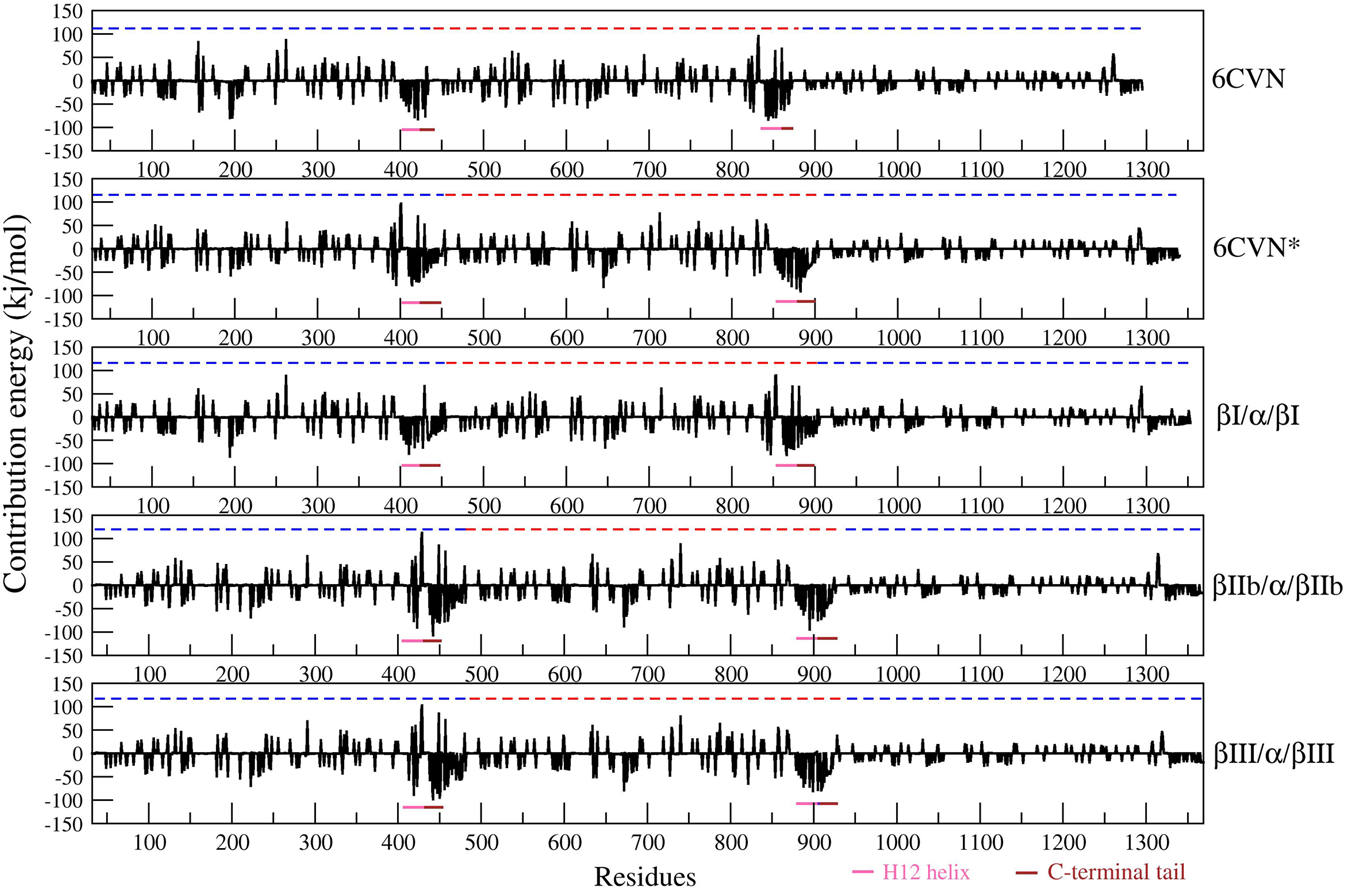Viewport: 1345px width, 887px height.
Task: Click the "βI/α/βI" panel label
Action: coord(1257,415)
